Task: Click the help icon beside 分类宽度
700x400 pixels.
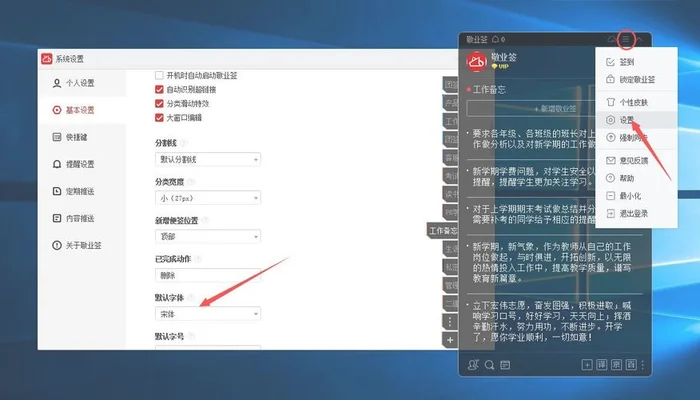Action: pos(191,182)
